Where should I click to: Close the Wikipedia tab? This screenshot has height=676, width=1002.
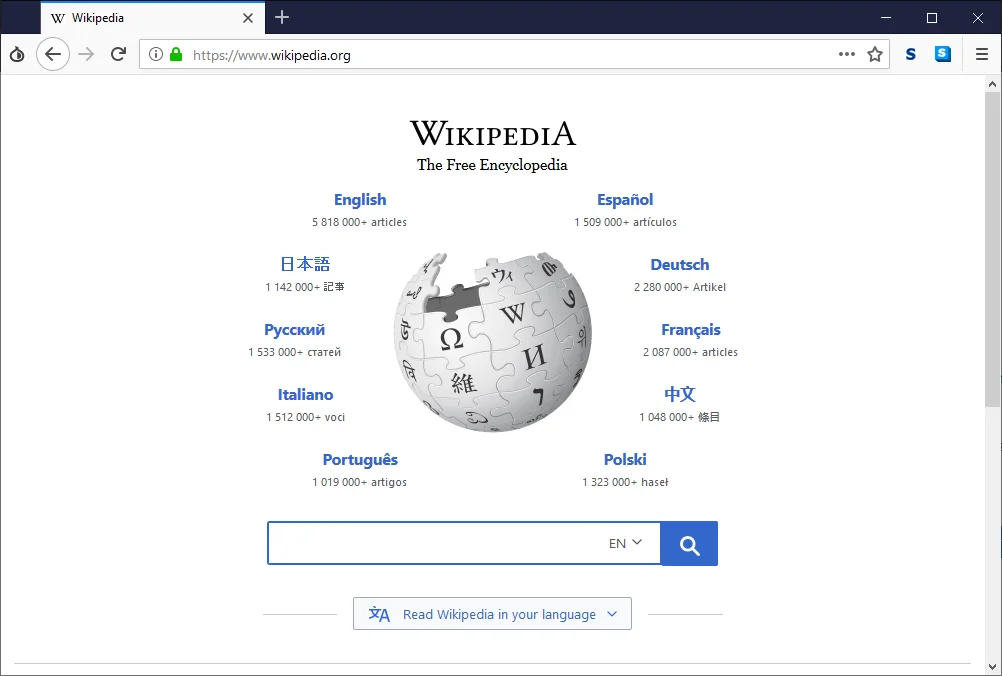pyautogui.click(x=248, y=18)
